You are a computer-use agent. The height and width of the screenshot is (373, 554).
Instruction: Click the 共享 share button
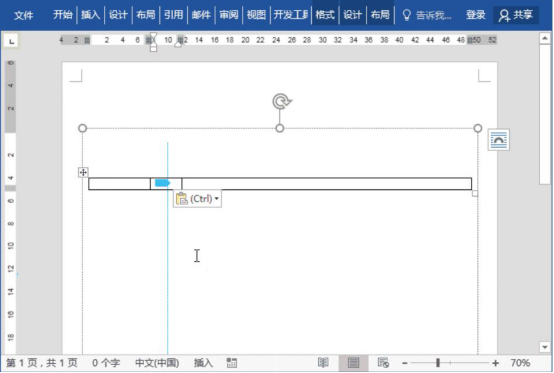(515, 15)
